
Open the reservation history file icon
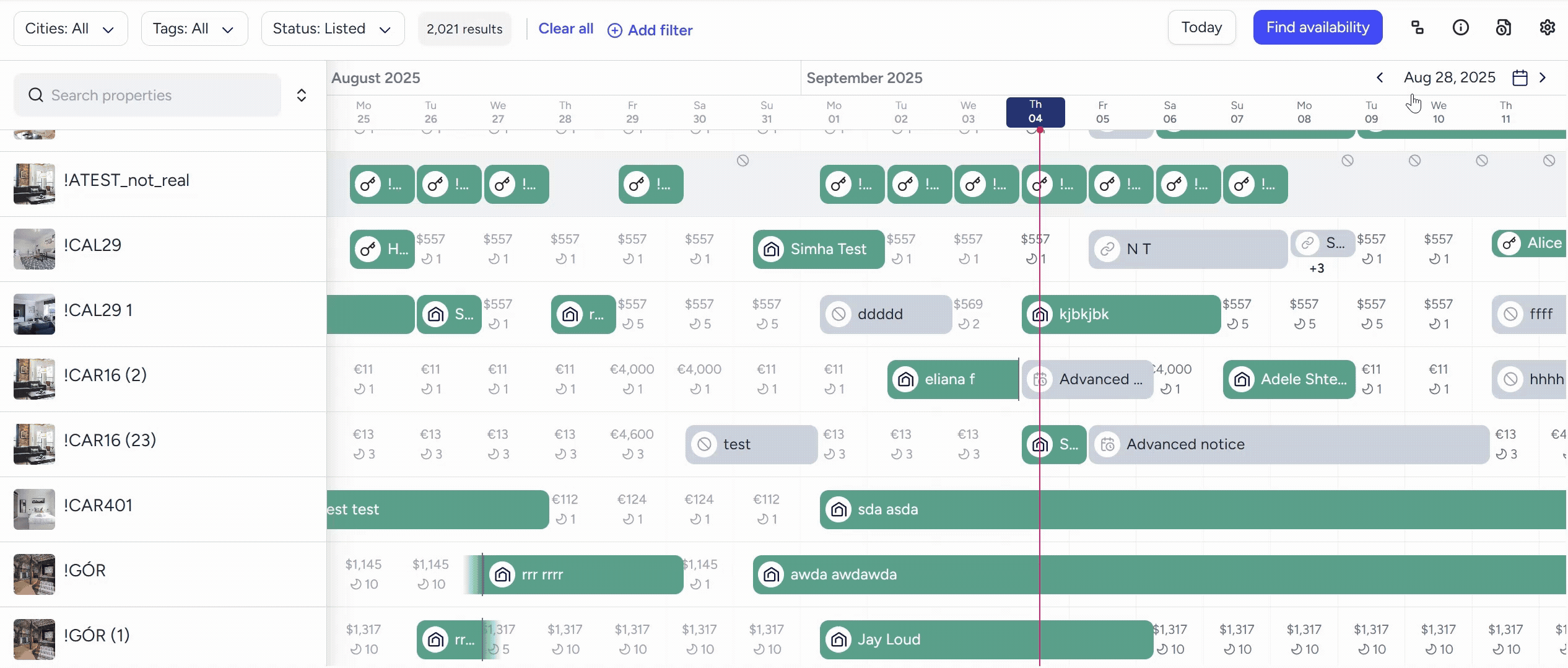point(1504,27)
